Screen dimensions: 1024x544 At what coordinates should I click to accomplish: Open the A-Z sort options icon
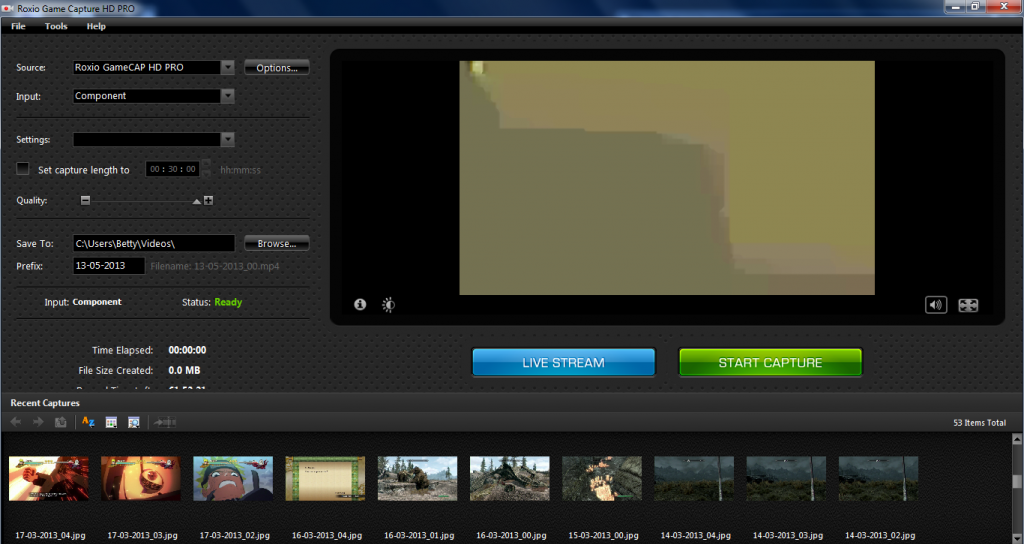click(x=88, y=423)
